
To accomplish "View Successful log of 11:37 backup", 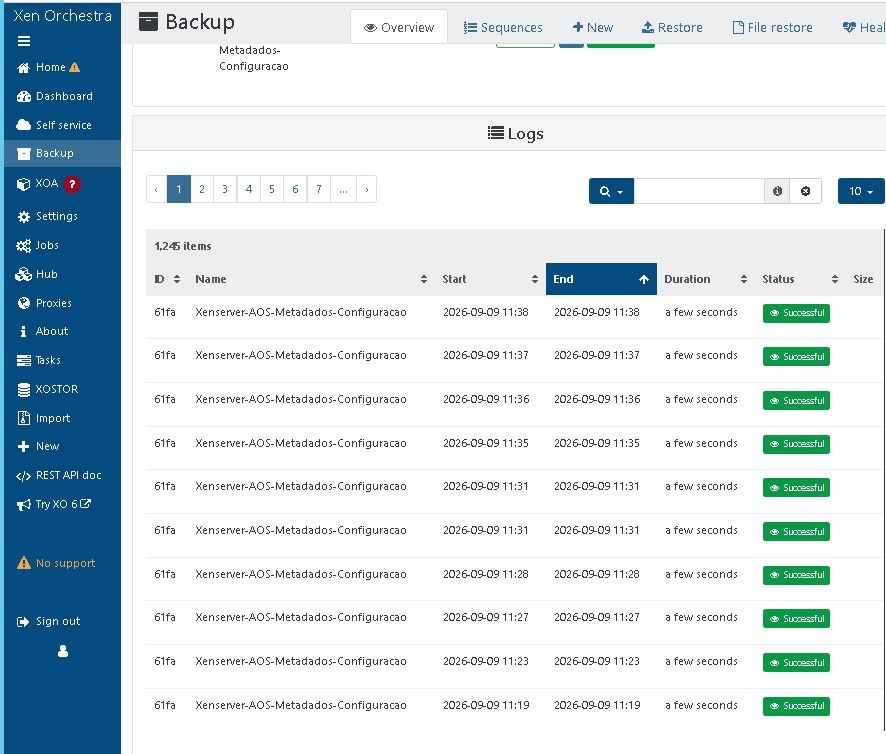I will (796, 357).
